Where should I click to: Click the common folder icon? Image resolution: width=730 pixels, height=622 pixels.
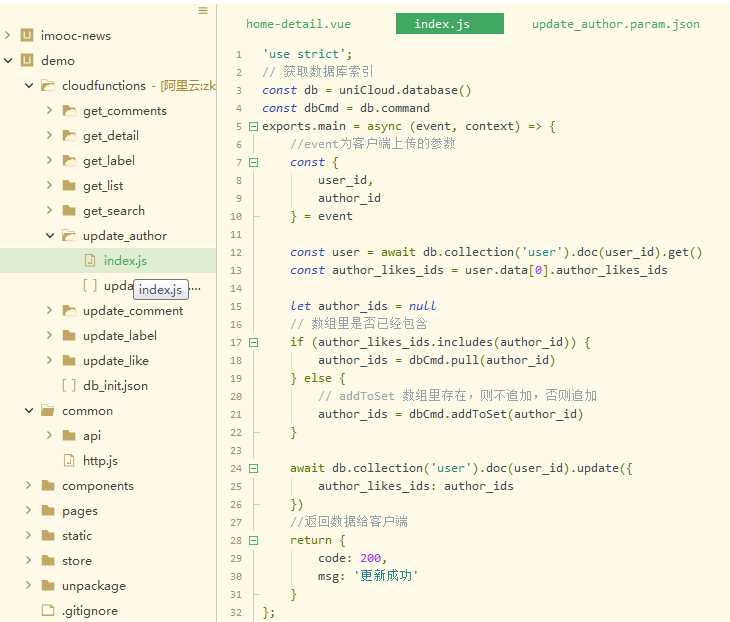(48, 410)
